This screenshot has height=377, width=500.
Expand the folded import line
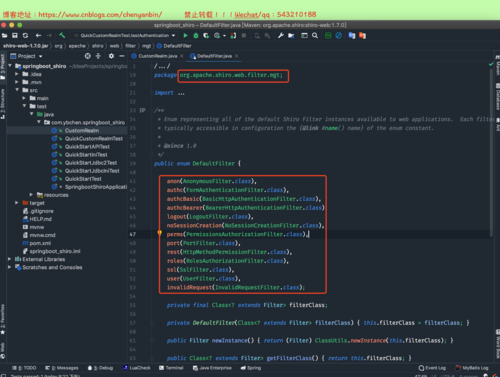coord(181,93)
